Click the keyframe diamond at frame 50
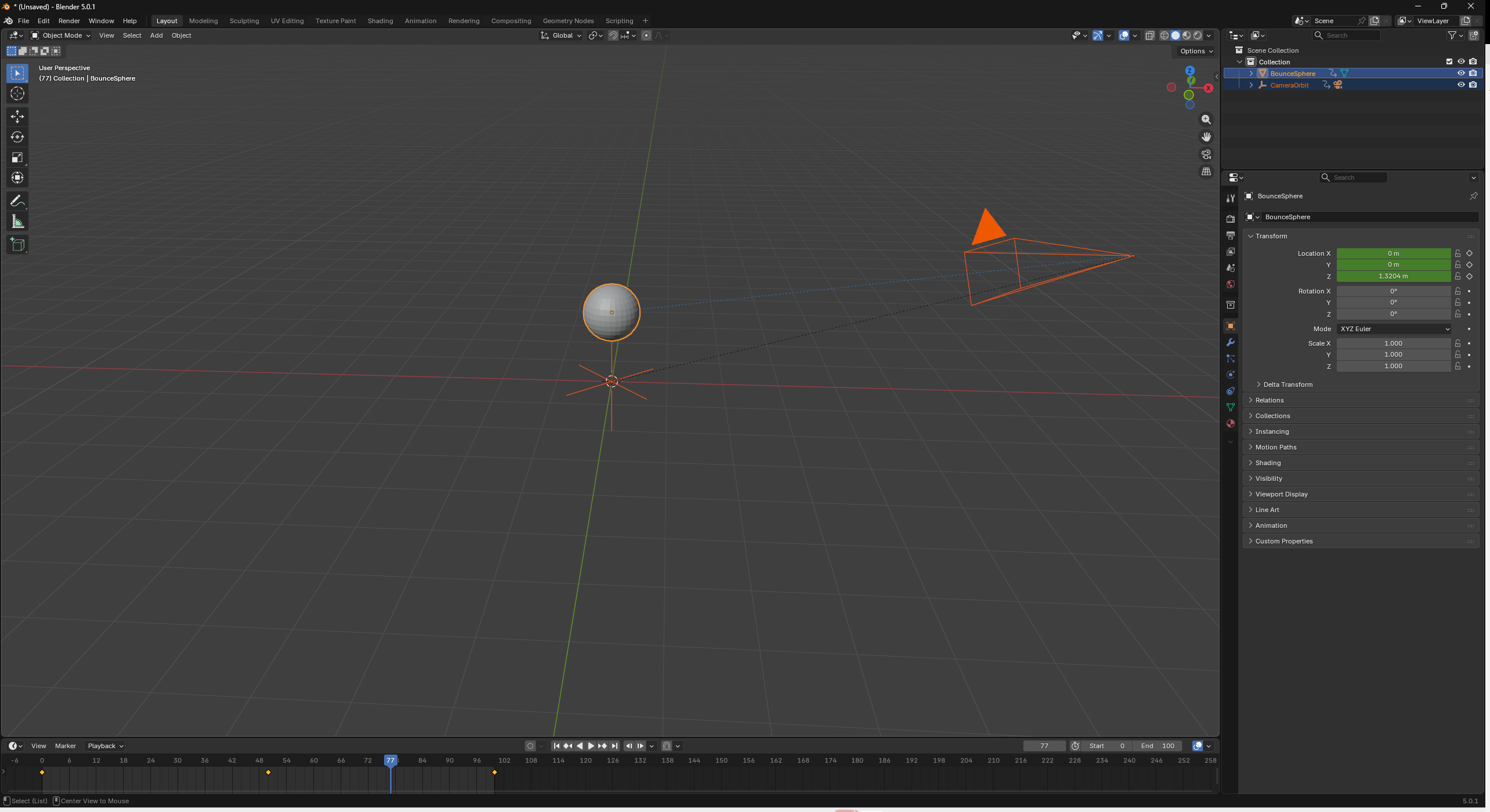The image size is (1490, 812). pyautogui.click(x=268, y=773)
